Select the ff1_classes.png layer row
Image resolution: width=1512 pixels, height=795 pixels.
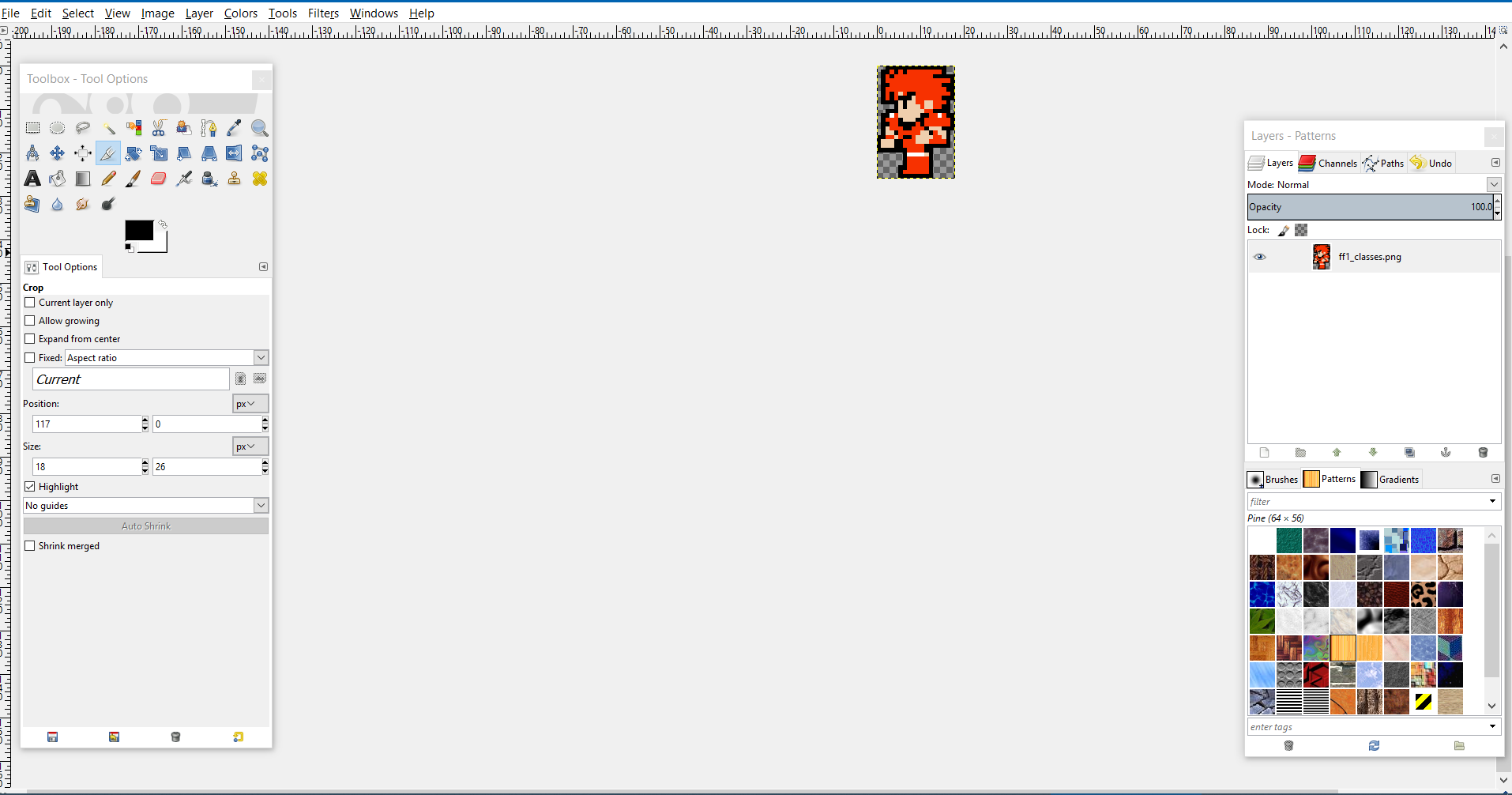coord(1374,257)
